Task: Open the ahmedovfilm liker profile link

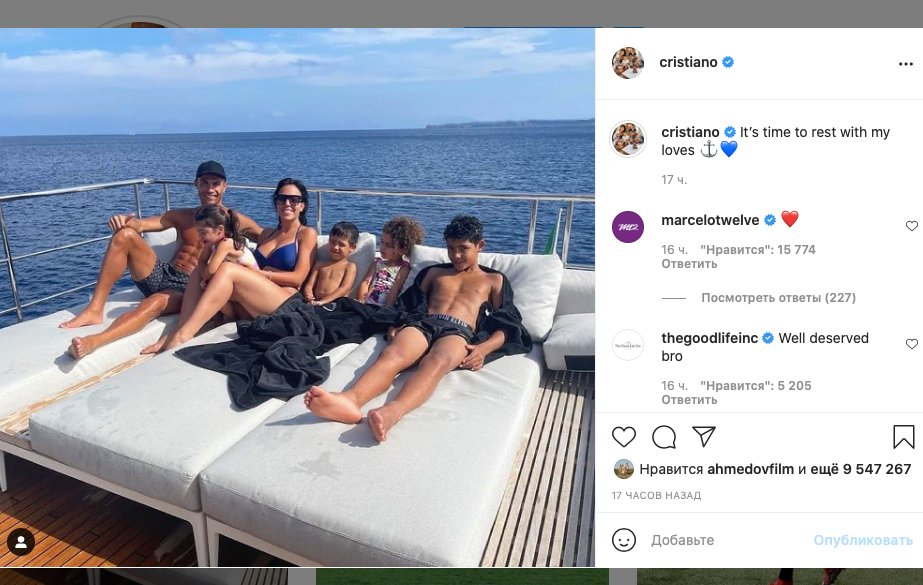Action: click(x=750, y=469)
